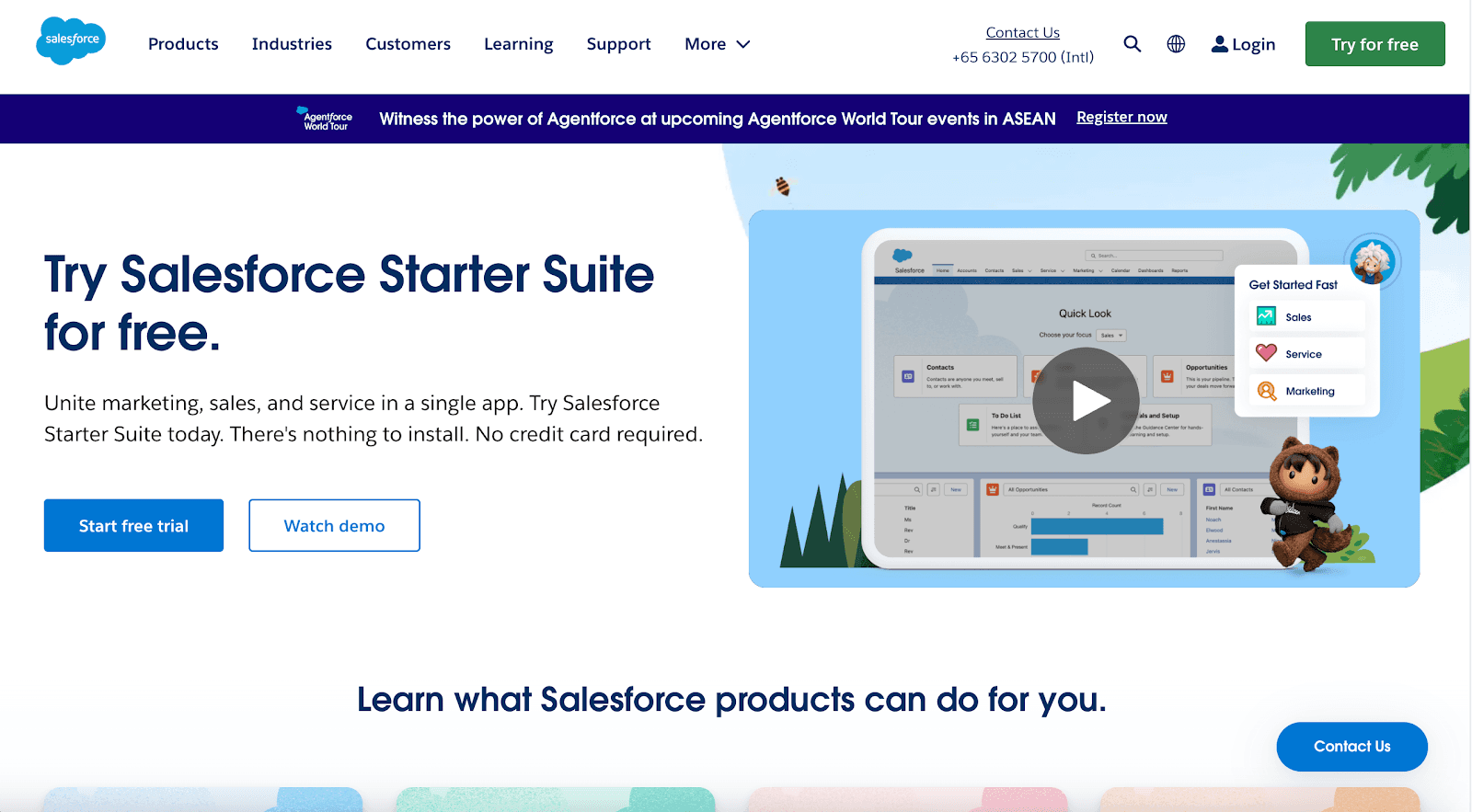The height and width of the screenshot is (812, 1472).
Task: Click the Marketing magnifier icon
Action: pos(1267,391)
